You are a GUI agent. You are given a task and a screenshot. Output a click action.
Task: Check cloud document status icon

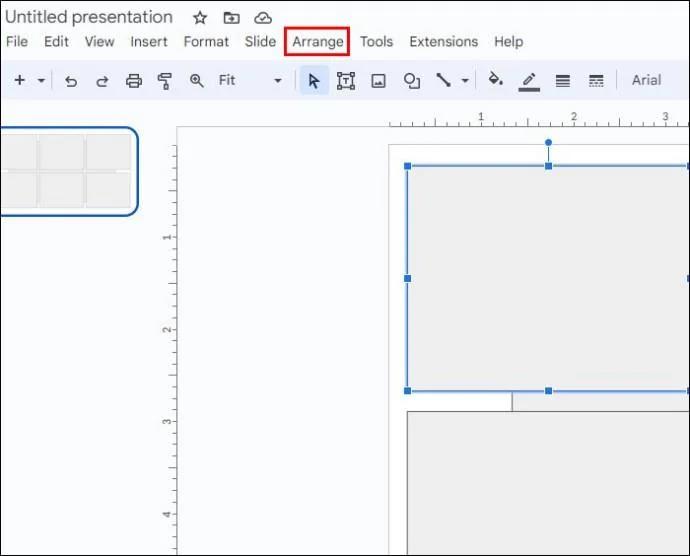pyautogui.click(x=263, y=18)
